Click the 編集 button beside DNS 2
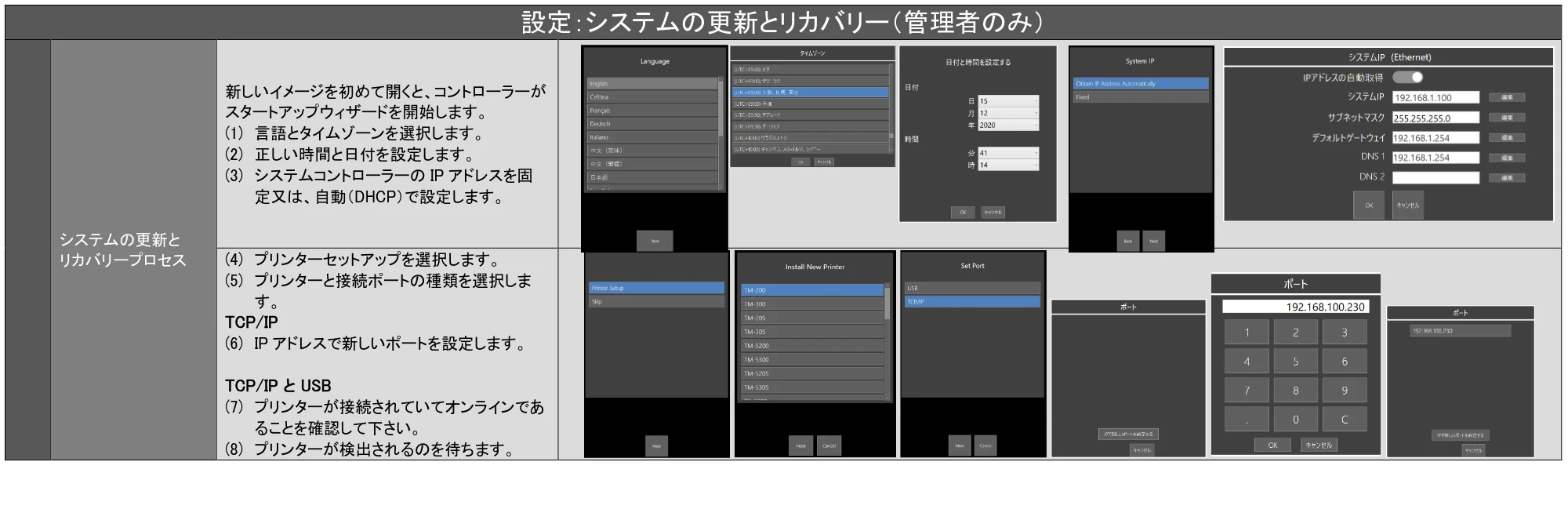This screenshot has height=531, width=1568. 1507,178
